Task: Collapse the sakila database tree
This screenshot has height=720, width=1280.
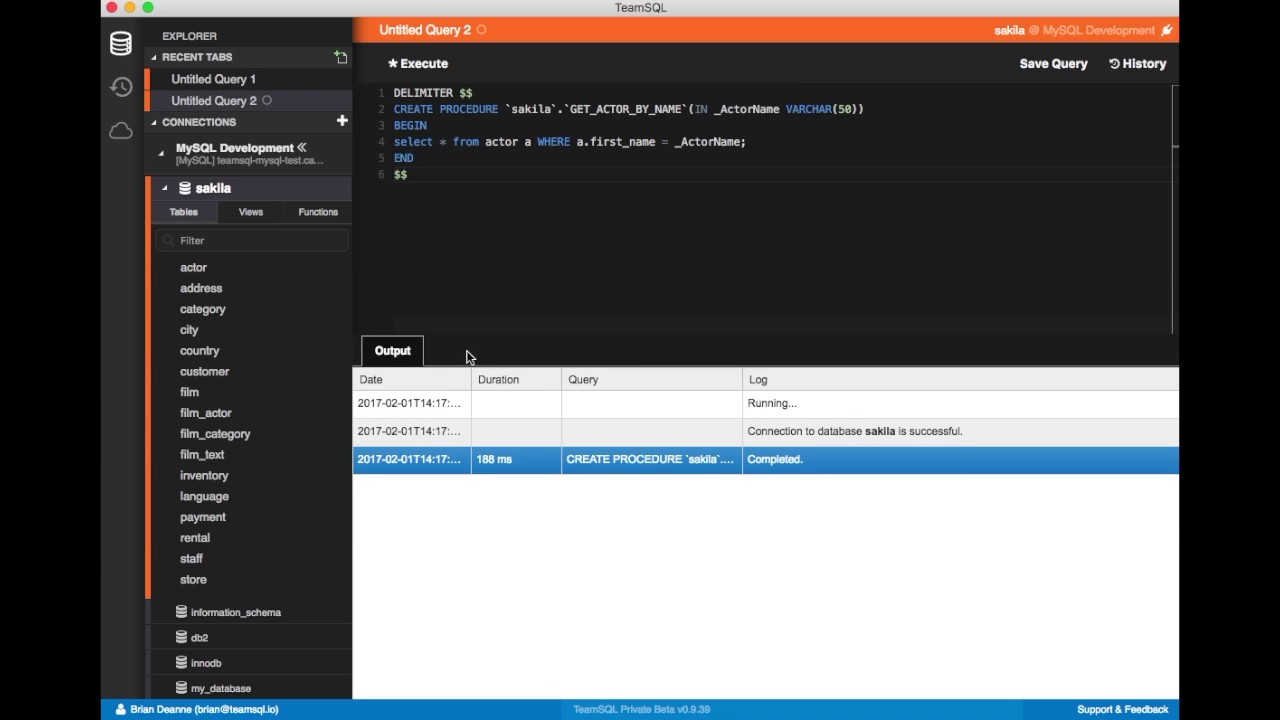Action: [165, 188]
